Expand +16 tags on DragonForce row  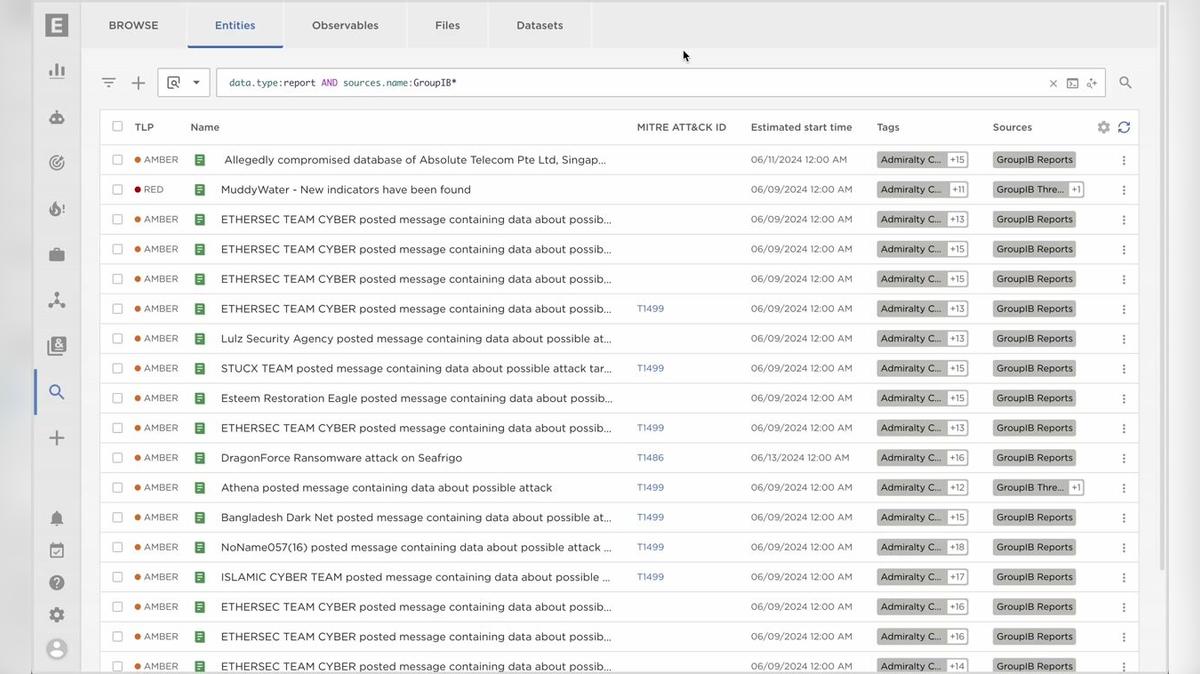[x=957, y=458]
